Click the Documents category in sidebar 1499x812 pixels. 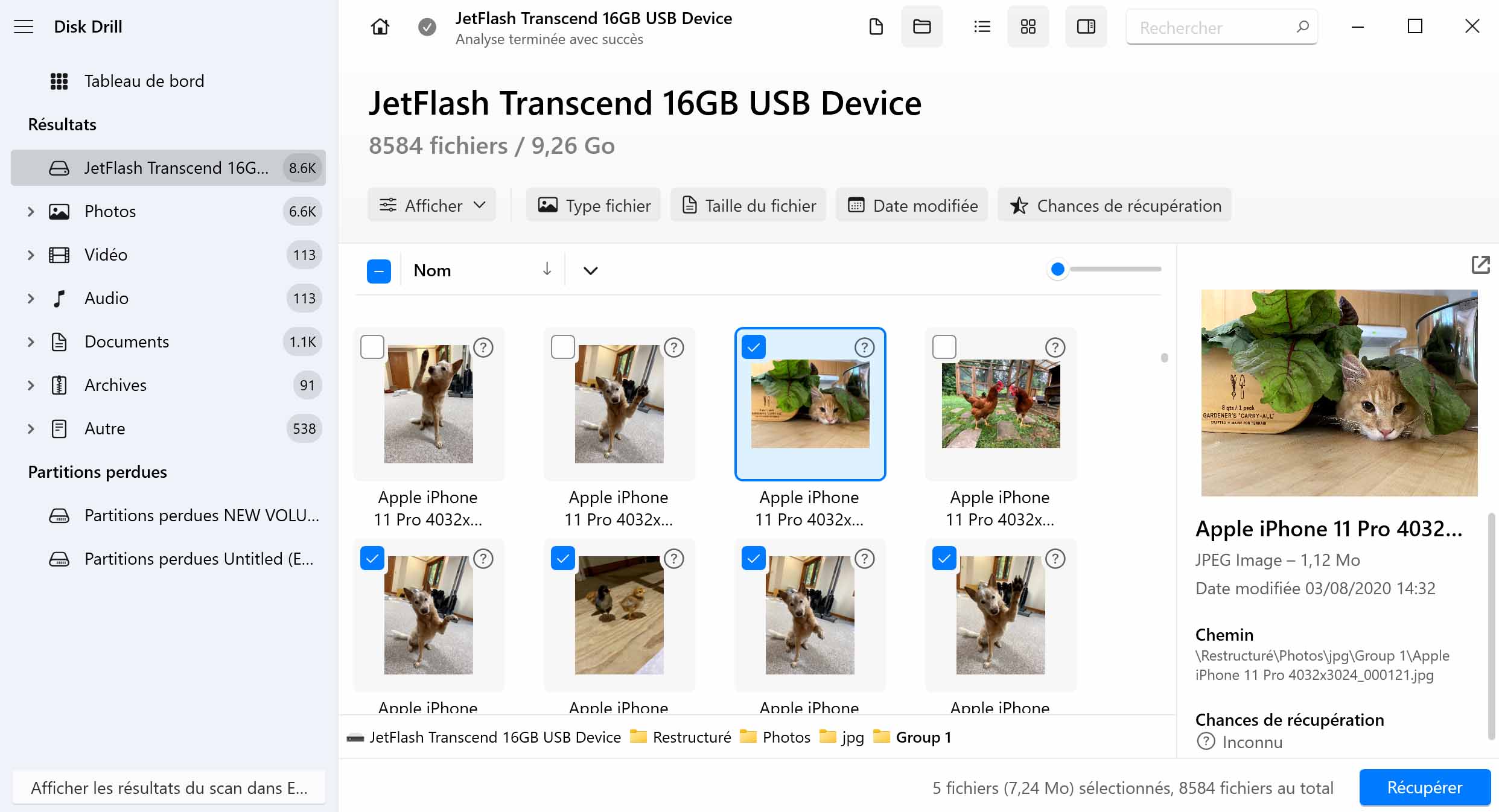[126, 341]
